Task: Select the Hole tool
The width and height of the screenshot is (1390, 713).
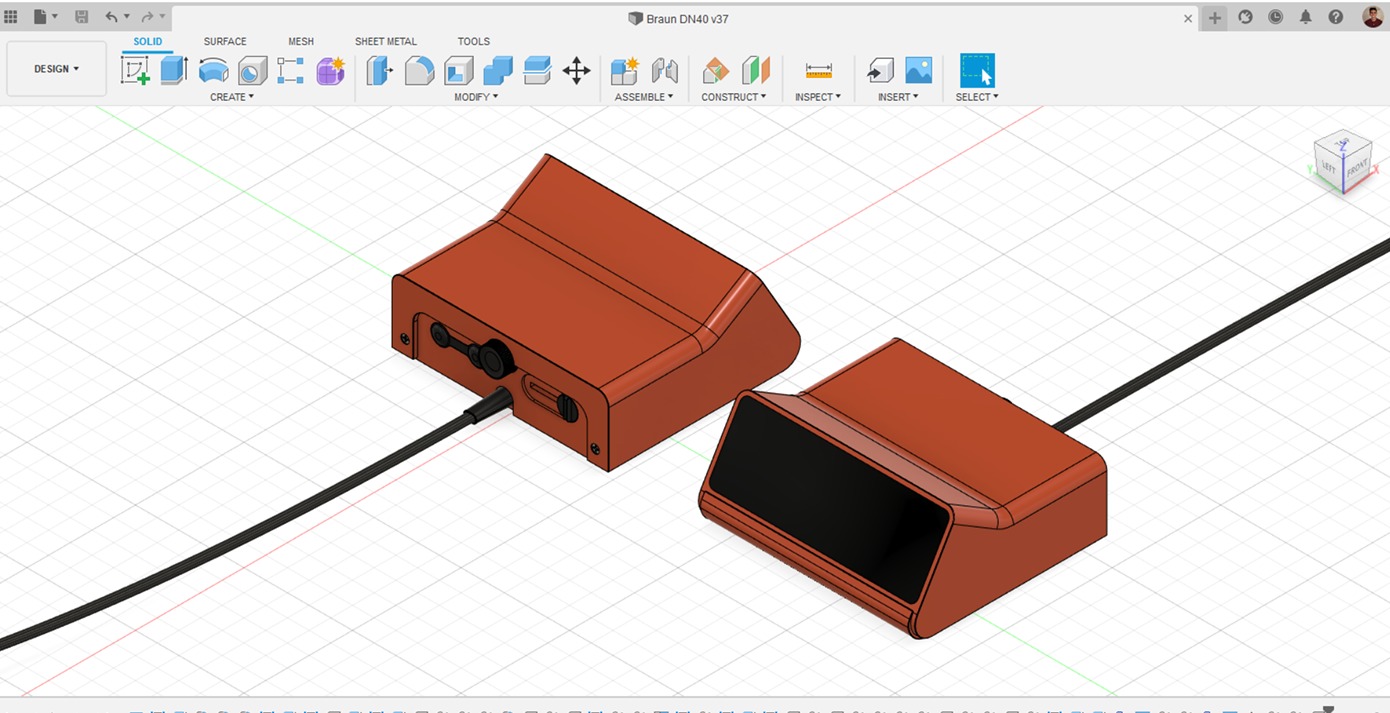Action: pos(252,70)
